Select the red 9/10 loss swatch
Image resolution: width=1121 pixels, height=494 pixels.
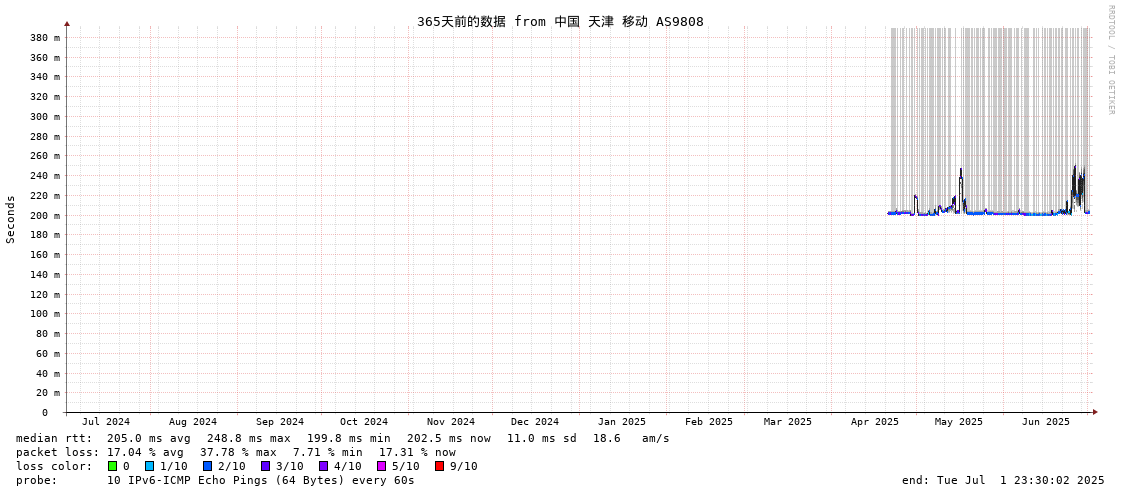point(439,466)
